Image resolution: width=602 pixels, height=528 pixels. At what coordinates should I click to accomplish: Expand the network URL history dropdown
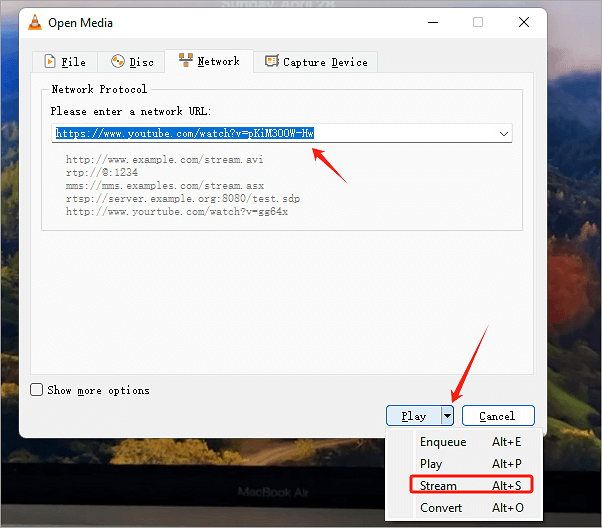pos(503,133)
